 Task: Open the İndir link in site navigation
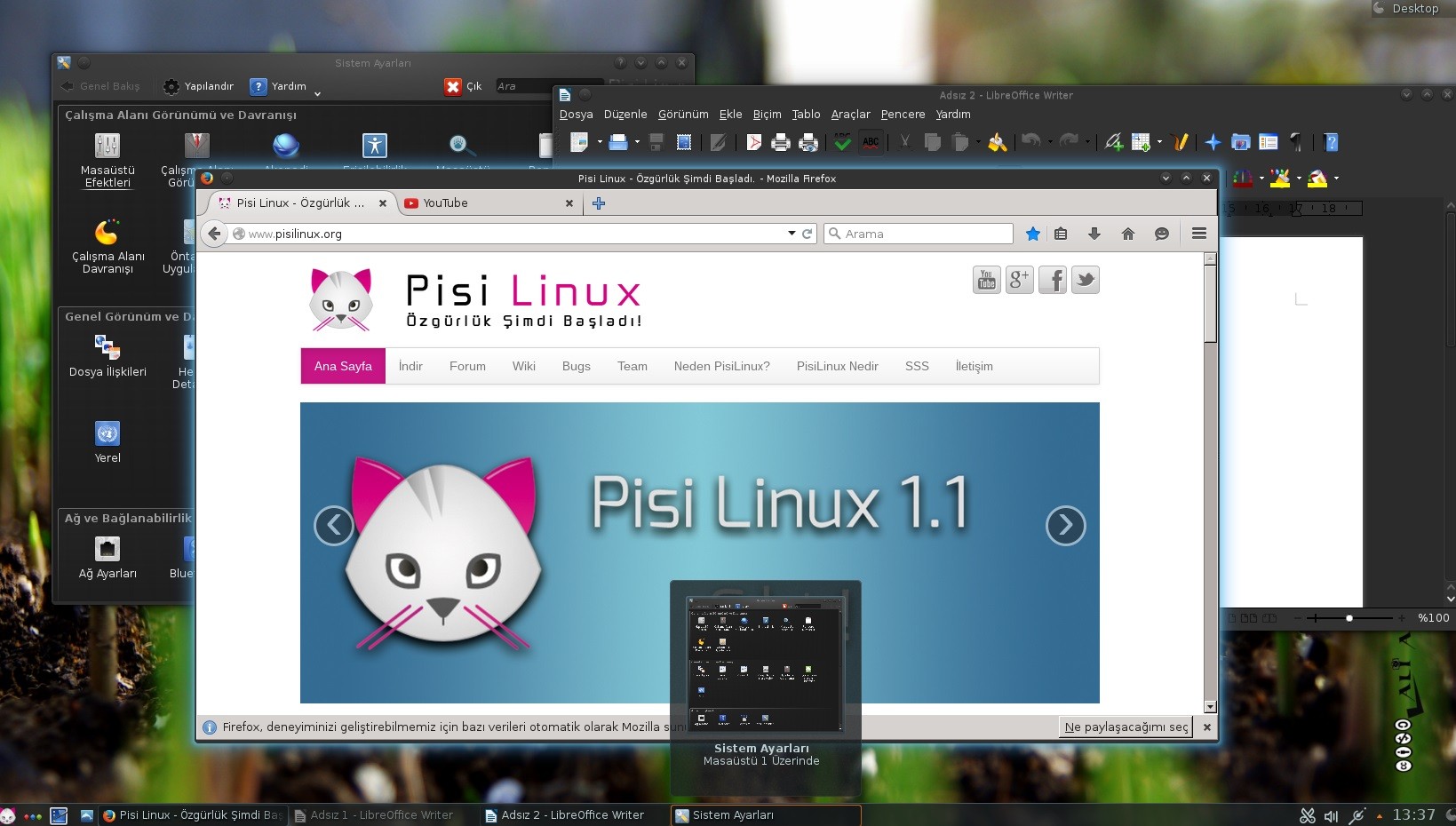(410, 366)
